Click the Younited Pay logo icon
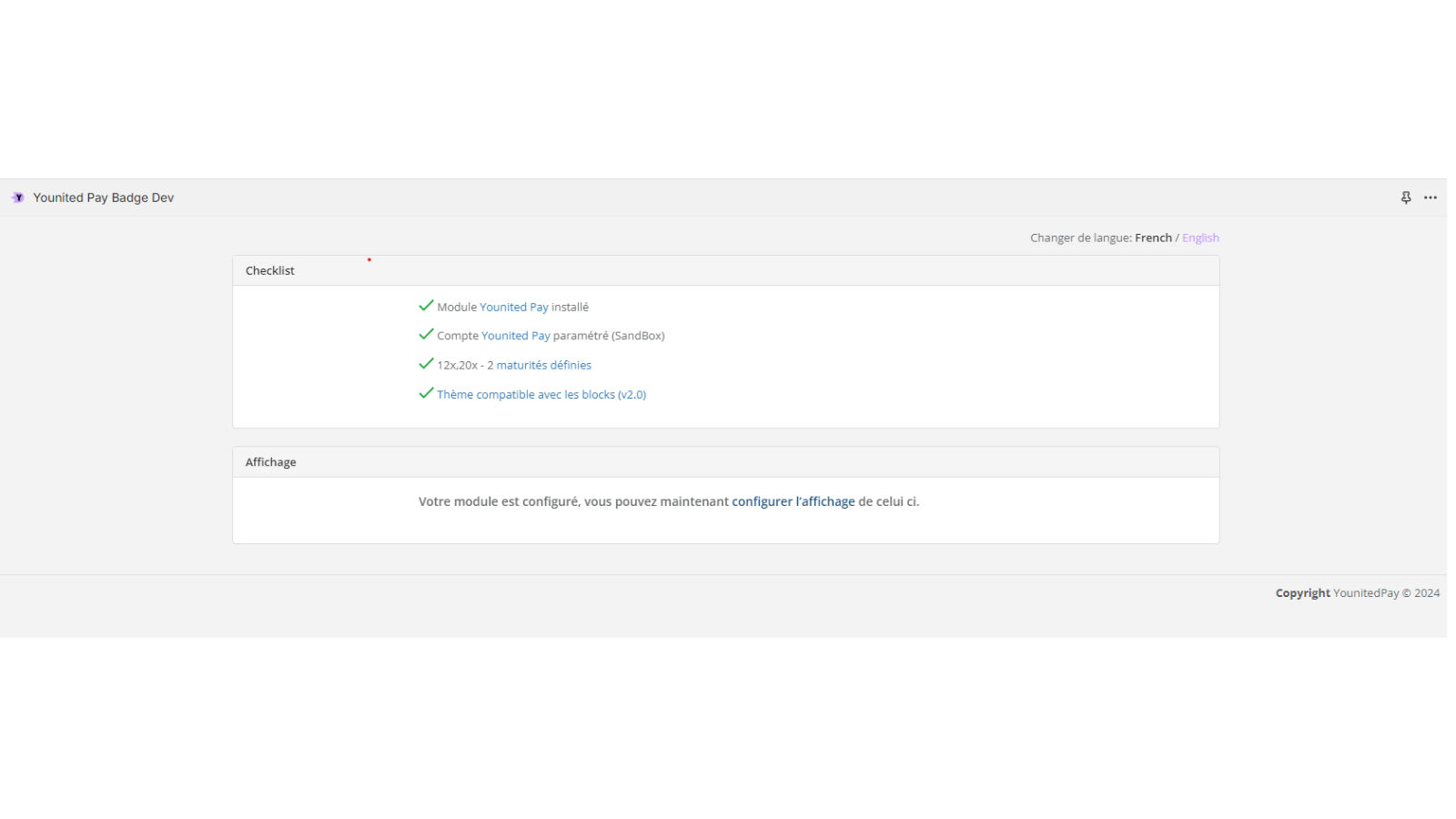Screen dimensions: 1456x819 click(x=18, y=197)
